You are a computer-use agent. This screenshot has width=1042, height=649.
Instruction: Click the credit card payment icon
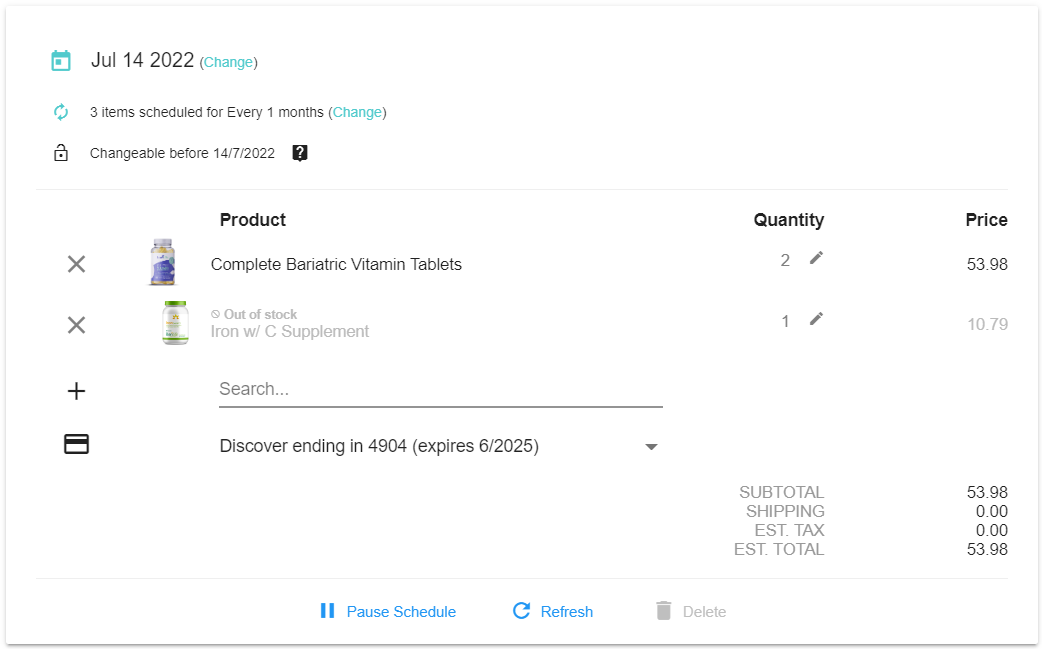pyautogui.click(x=76, y=445)
